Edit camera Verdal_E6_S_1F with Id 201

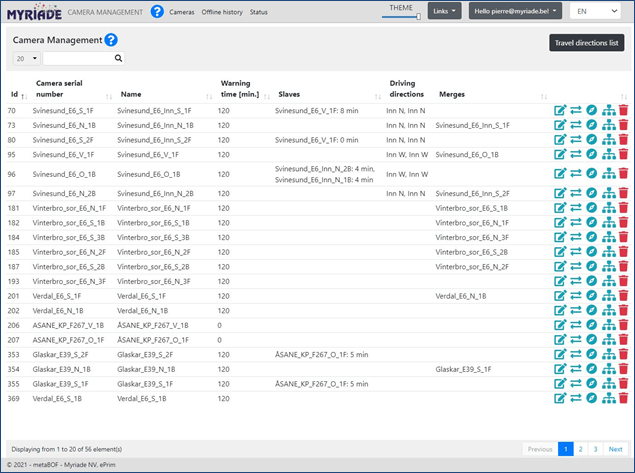(x=560, y=296)
